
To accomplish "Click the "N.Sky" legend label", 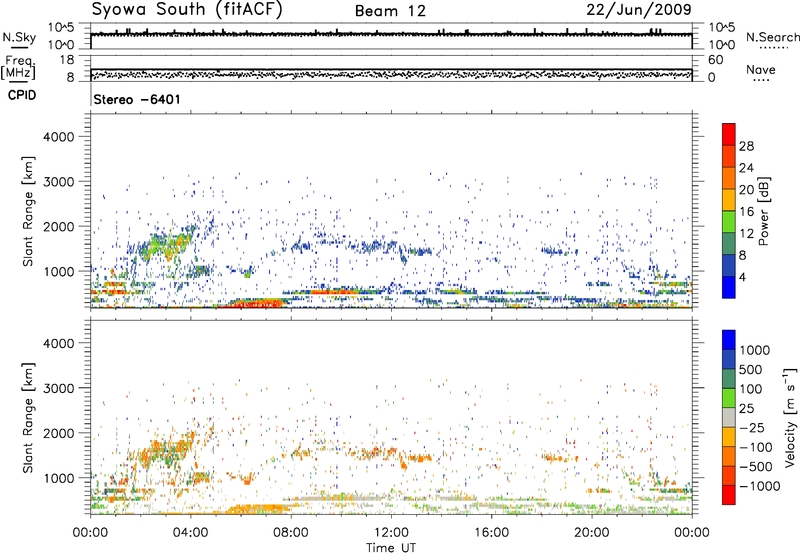I will (x=19, y=37).
